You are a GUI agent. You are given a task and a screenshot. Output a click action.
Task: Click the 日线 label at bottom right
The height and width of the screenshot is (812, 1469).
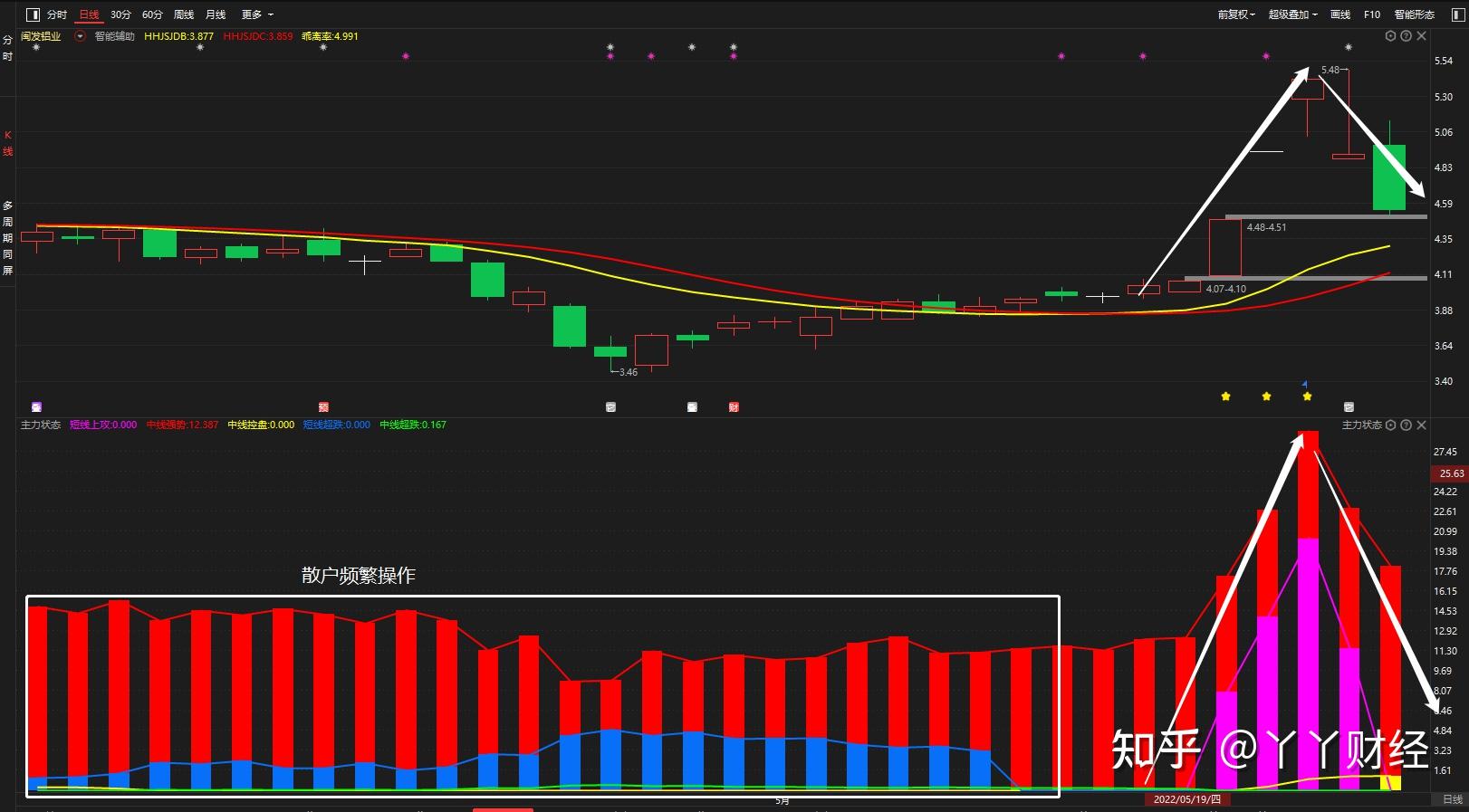[1453, 799]
